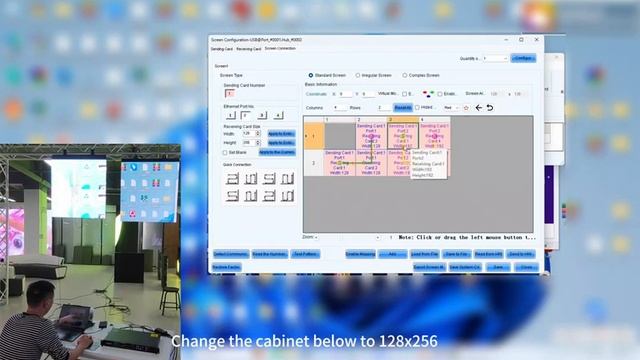Click the Width value field
This screenshot has width=640, height=360.
[249, 133]
